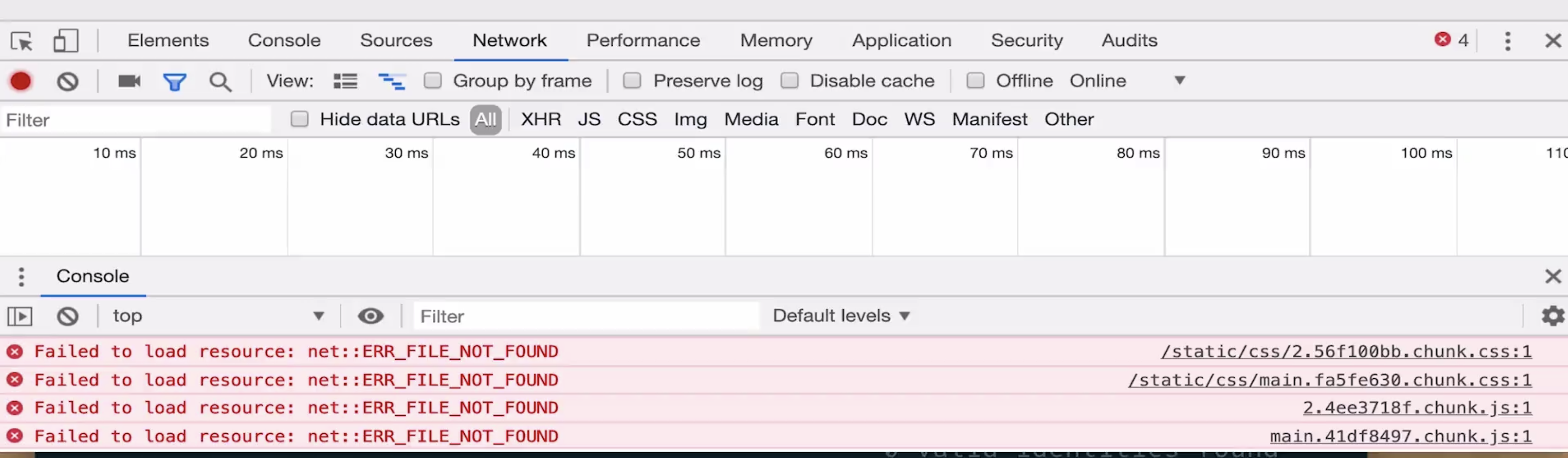
Task: Switch to the Sources tab
Action: point(396,40)
